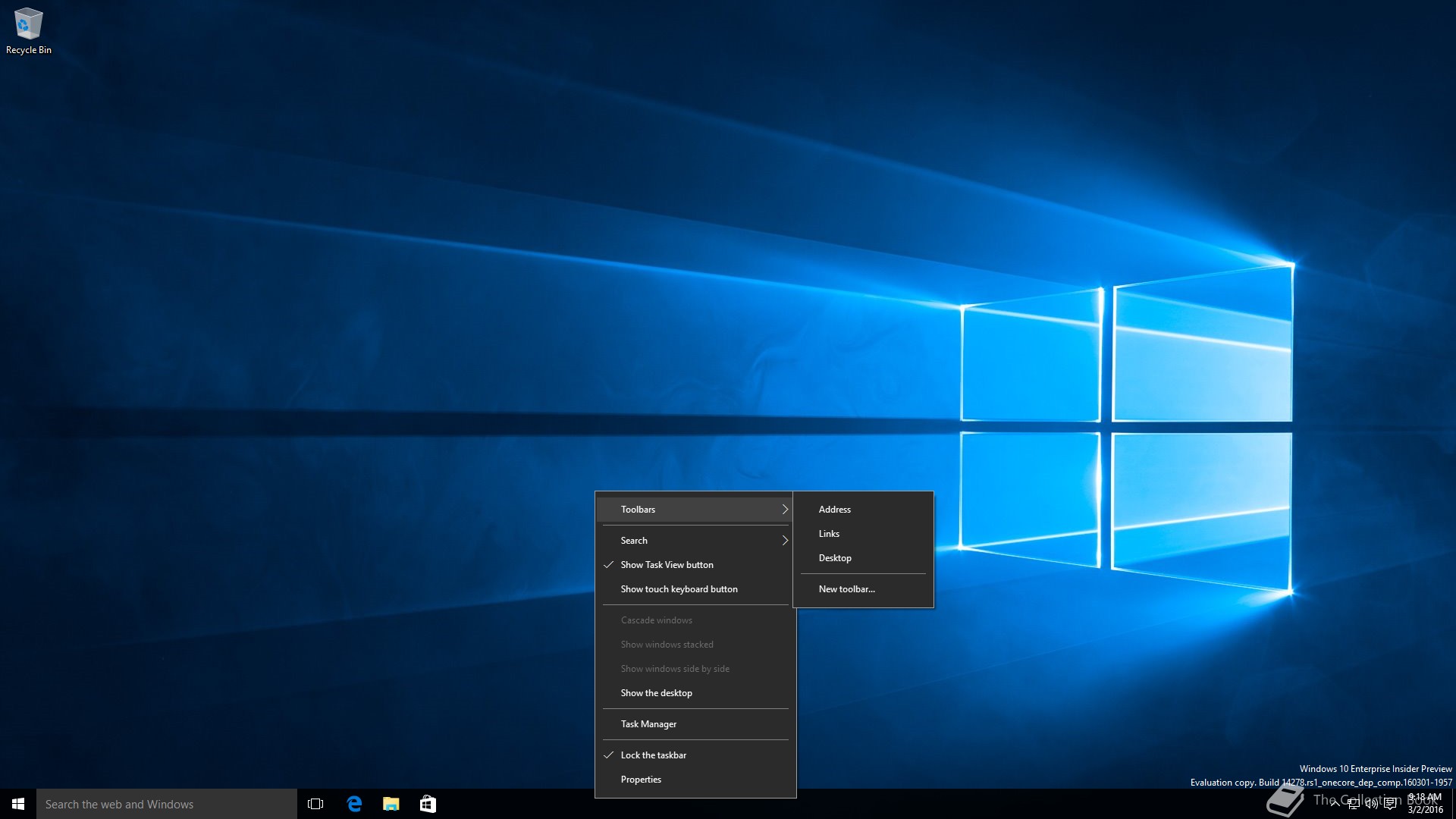Expand the Toolbars submenu arrow

[785, 510]
